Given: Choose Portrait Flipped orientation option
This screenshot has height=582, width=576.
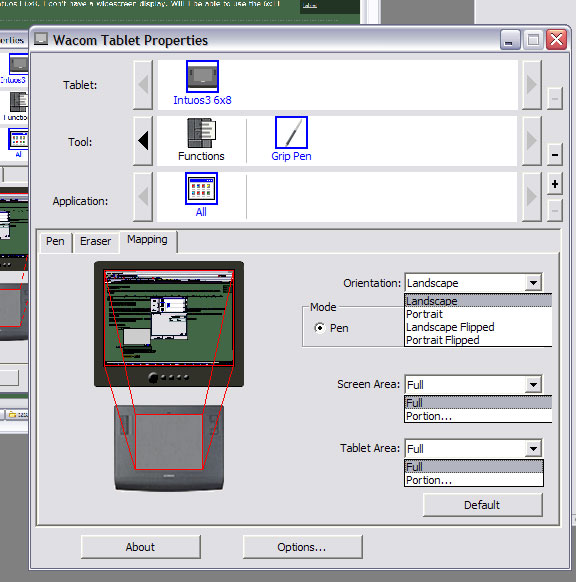Looking at the screenshot, I should [478, 340].
